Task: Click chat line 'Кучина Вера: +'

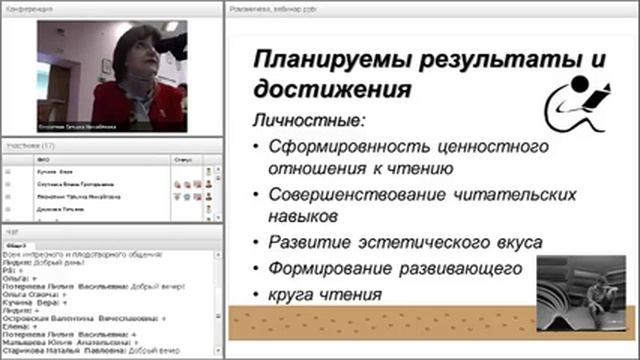Action: pos(35,302)
